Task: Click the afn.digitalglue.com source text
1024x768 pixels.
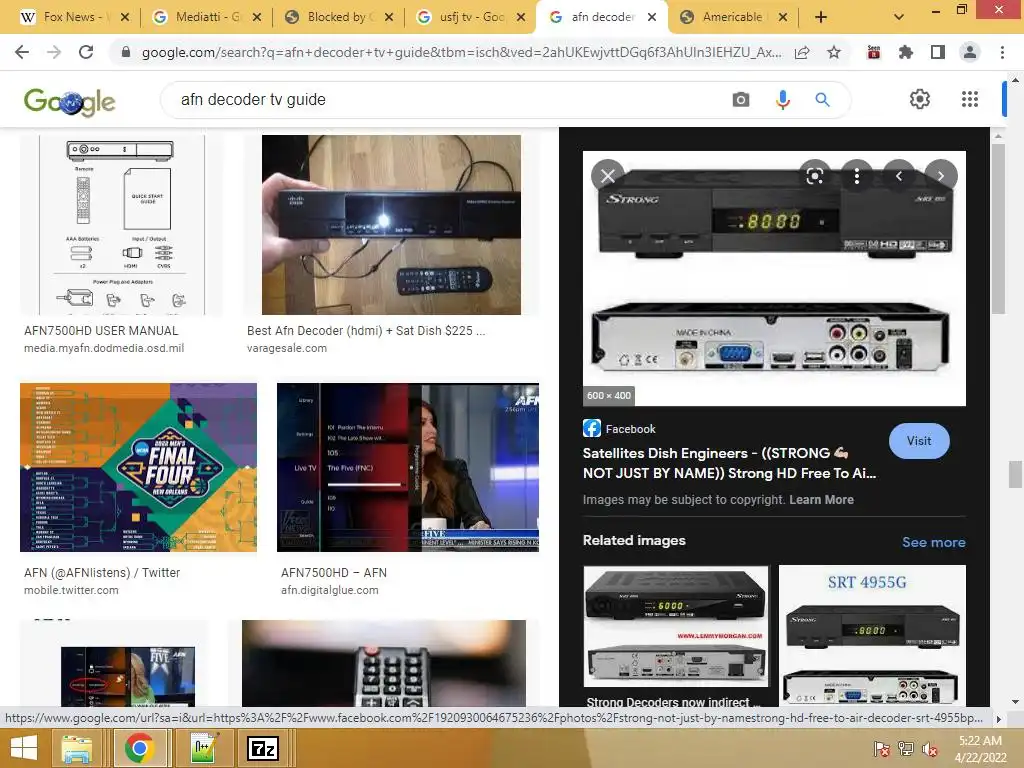Action: tap(330, 590)
